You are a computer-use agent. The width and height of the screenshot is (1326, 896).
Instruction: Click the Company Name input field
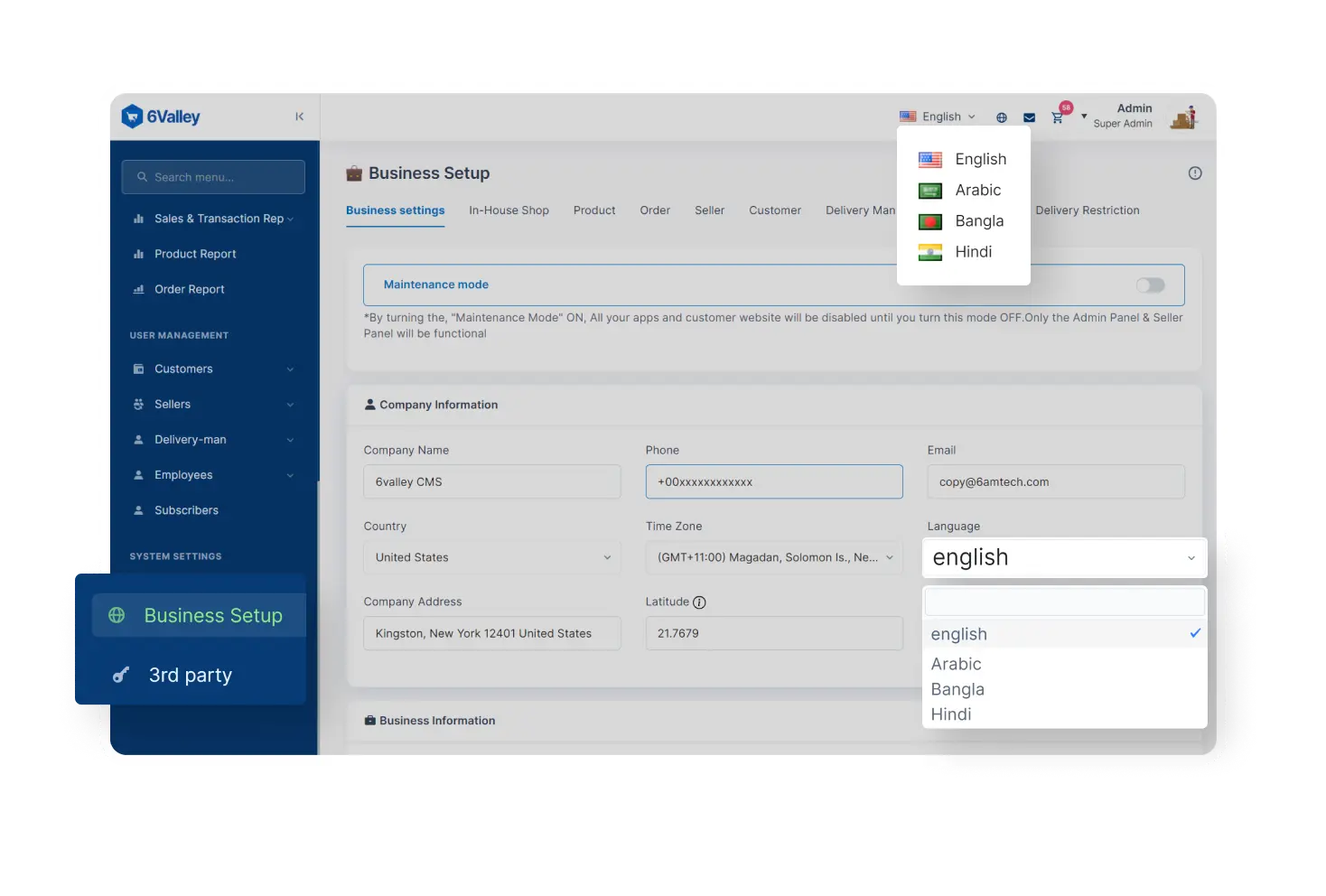pyautogui.click(x=491, y=481)
